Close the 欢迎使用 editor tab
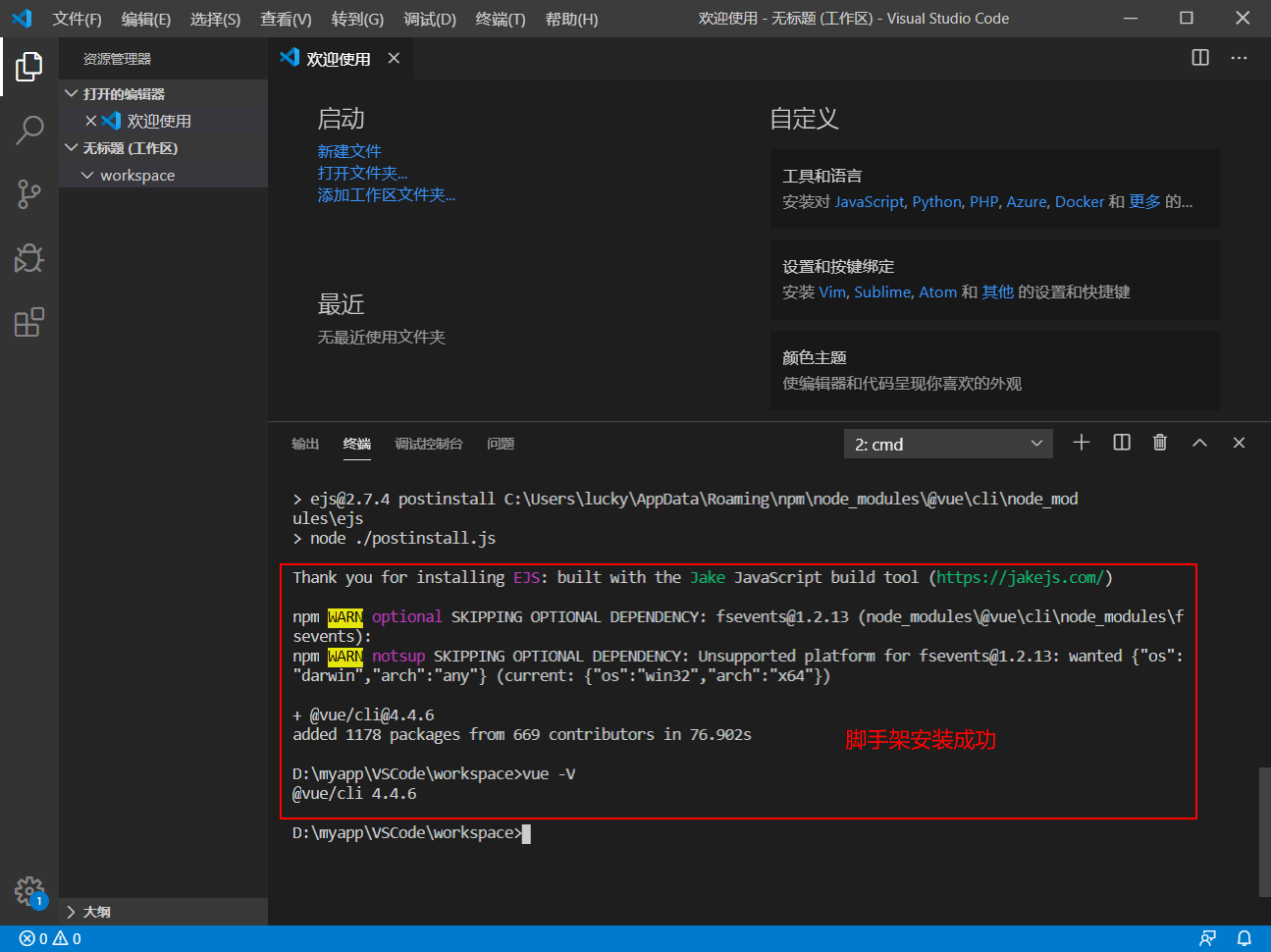The height and width of the screenshot is (952, 1271). [394, 59]
